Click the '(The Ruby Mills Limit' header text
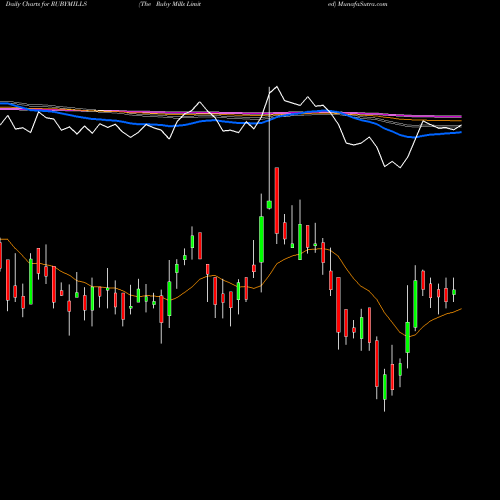 (x=170, y=4)
